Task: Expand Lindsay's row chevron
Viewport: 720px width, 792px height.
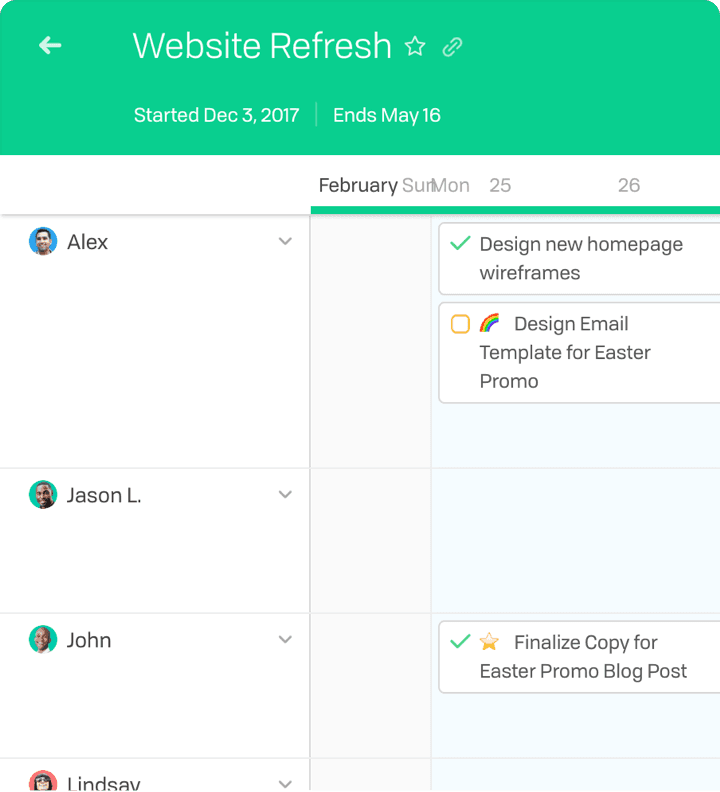Action: (x=285, y=784)
